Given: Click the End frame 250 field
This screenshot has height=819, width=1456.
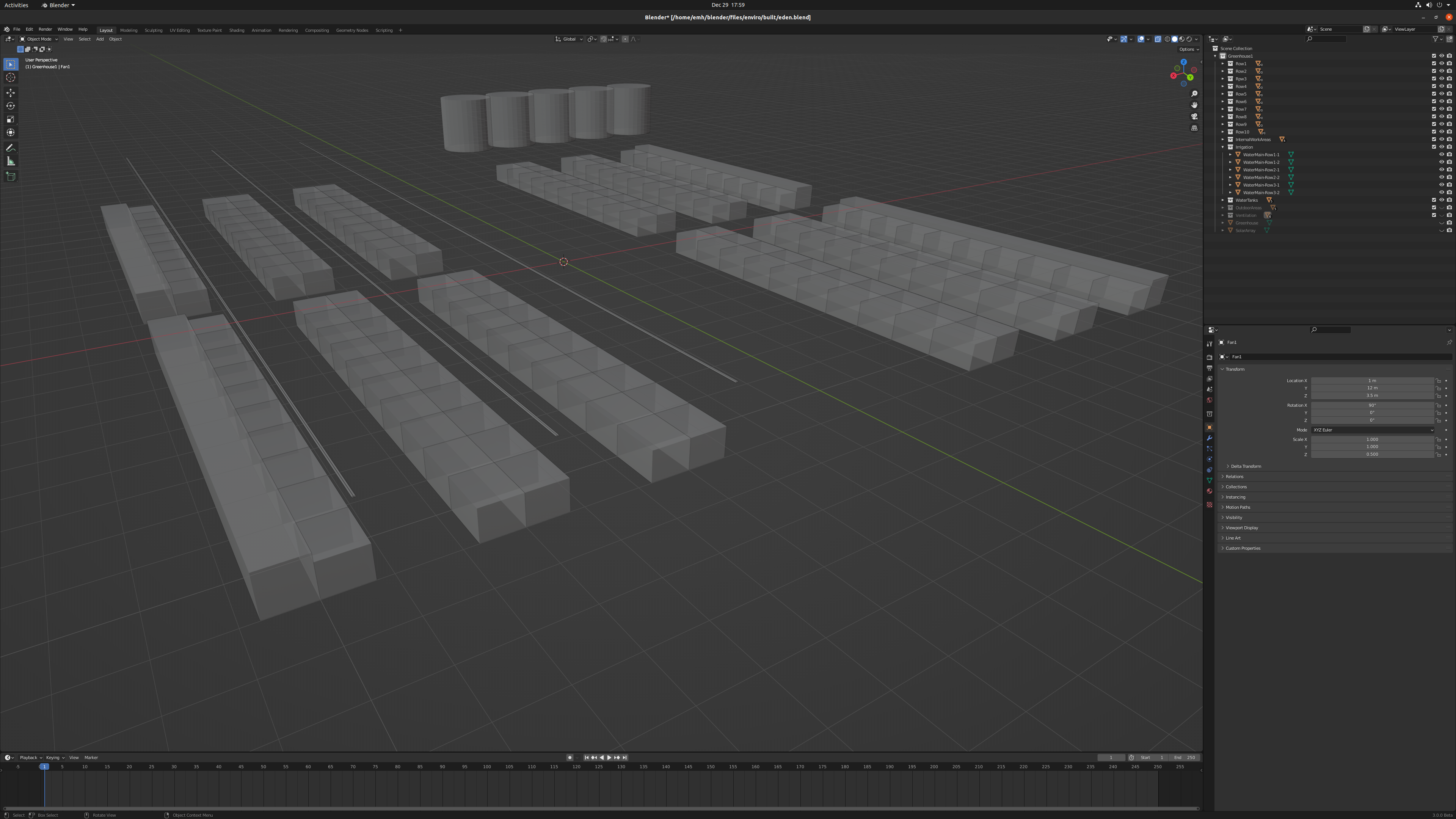Looking at the screenshot, I should 1185,758.
